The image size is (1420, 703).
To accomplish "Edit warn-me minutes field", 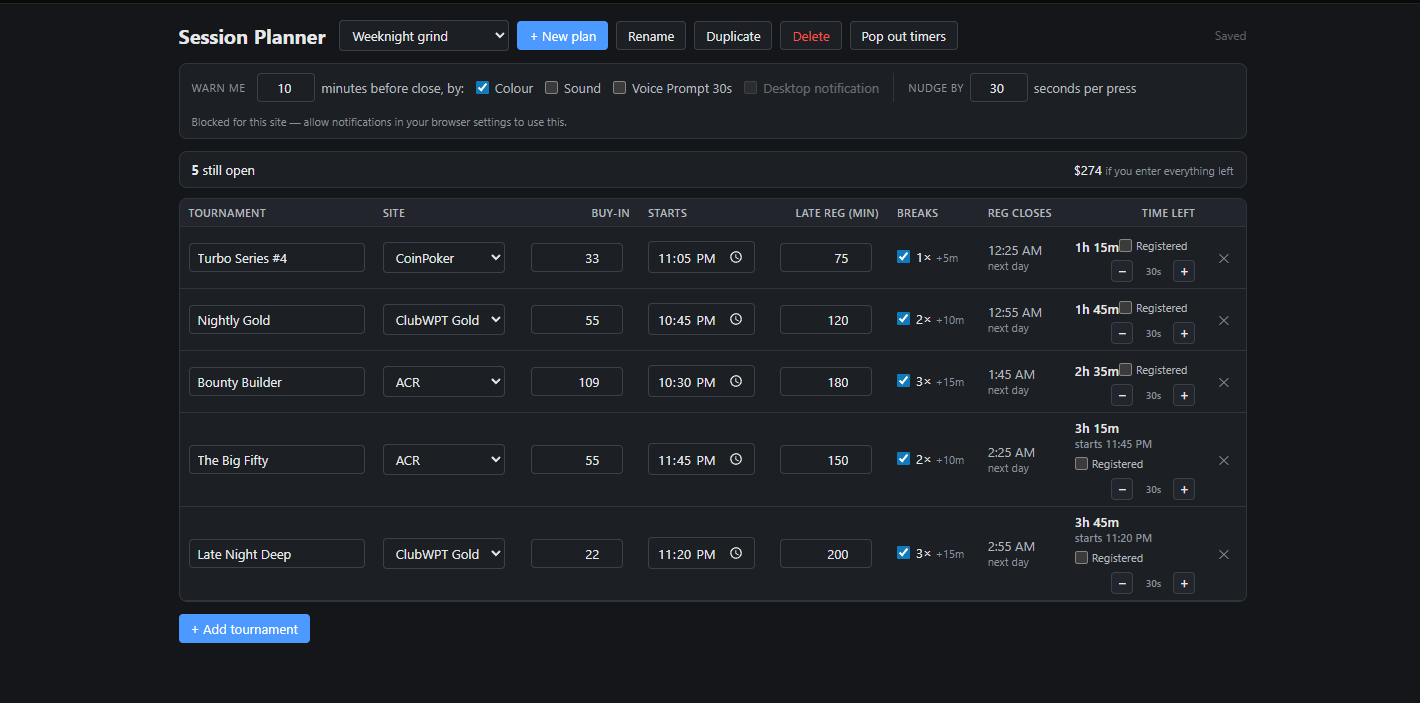I will (286, 88).
